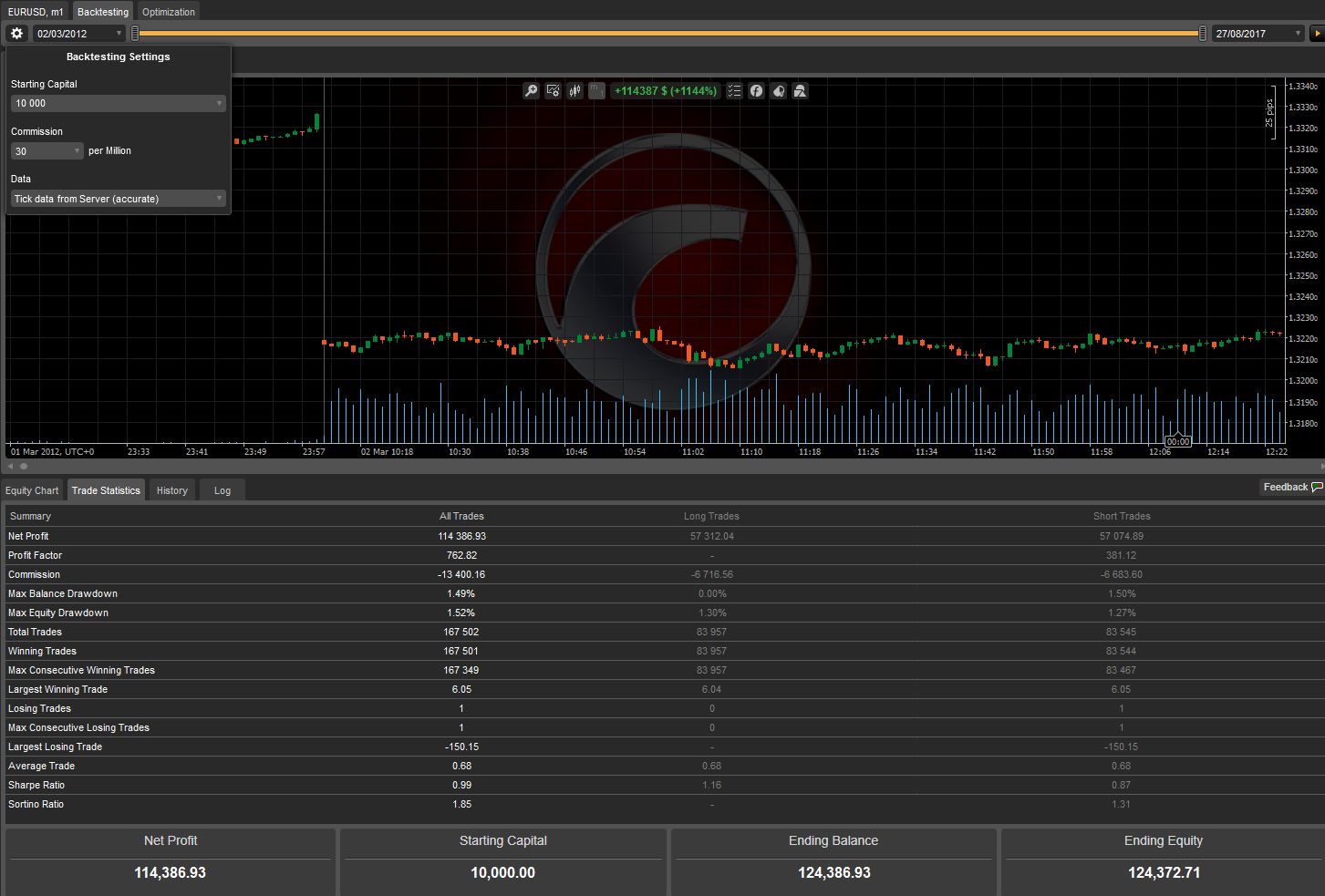Open the indicators function icon

pos(756,91)
